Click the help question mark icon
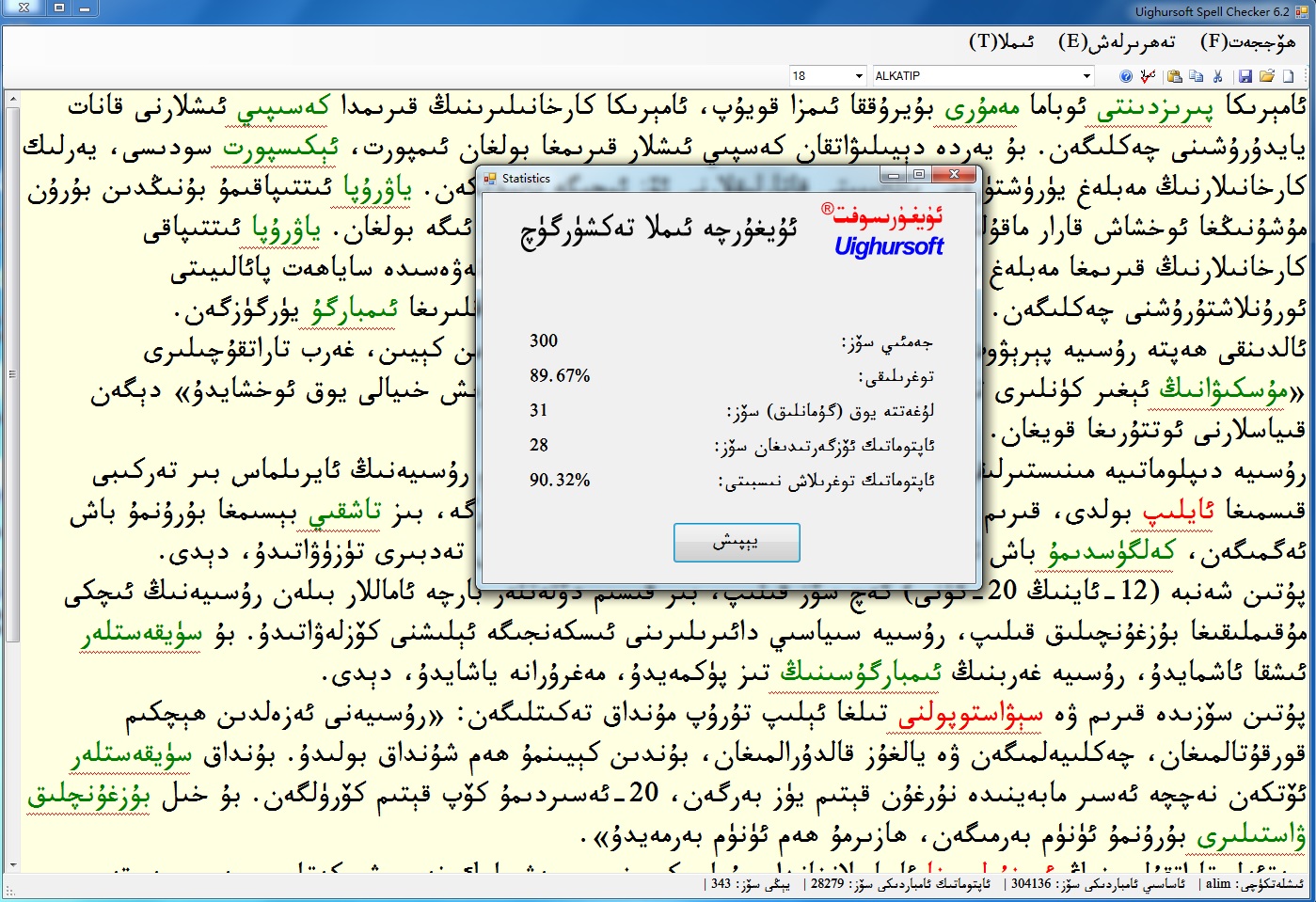This screenshot has height=902, width=1316. tap(1126, 76)
